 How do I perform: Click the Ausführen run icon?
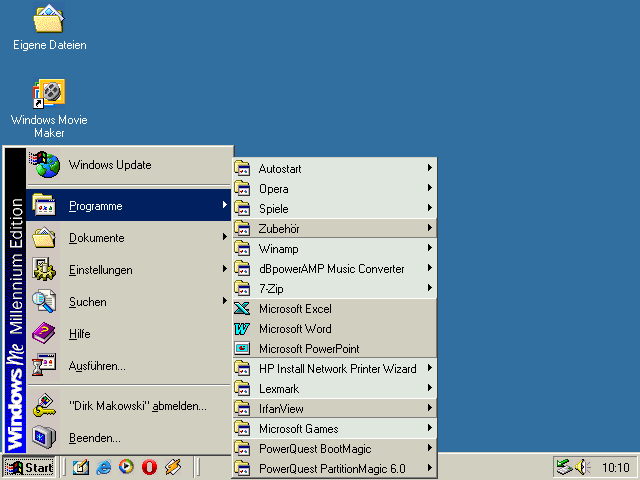(44, 365)
